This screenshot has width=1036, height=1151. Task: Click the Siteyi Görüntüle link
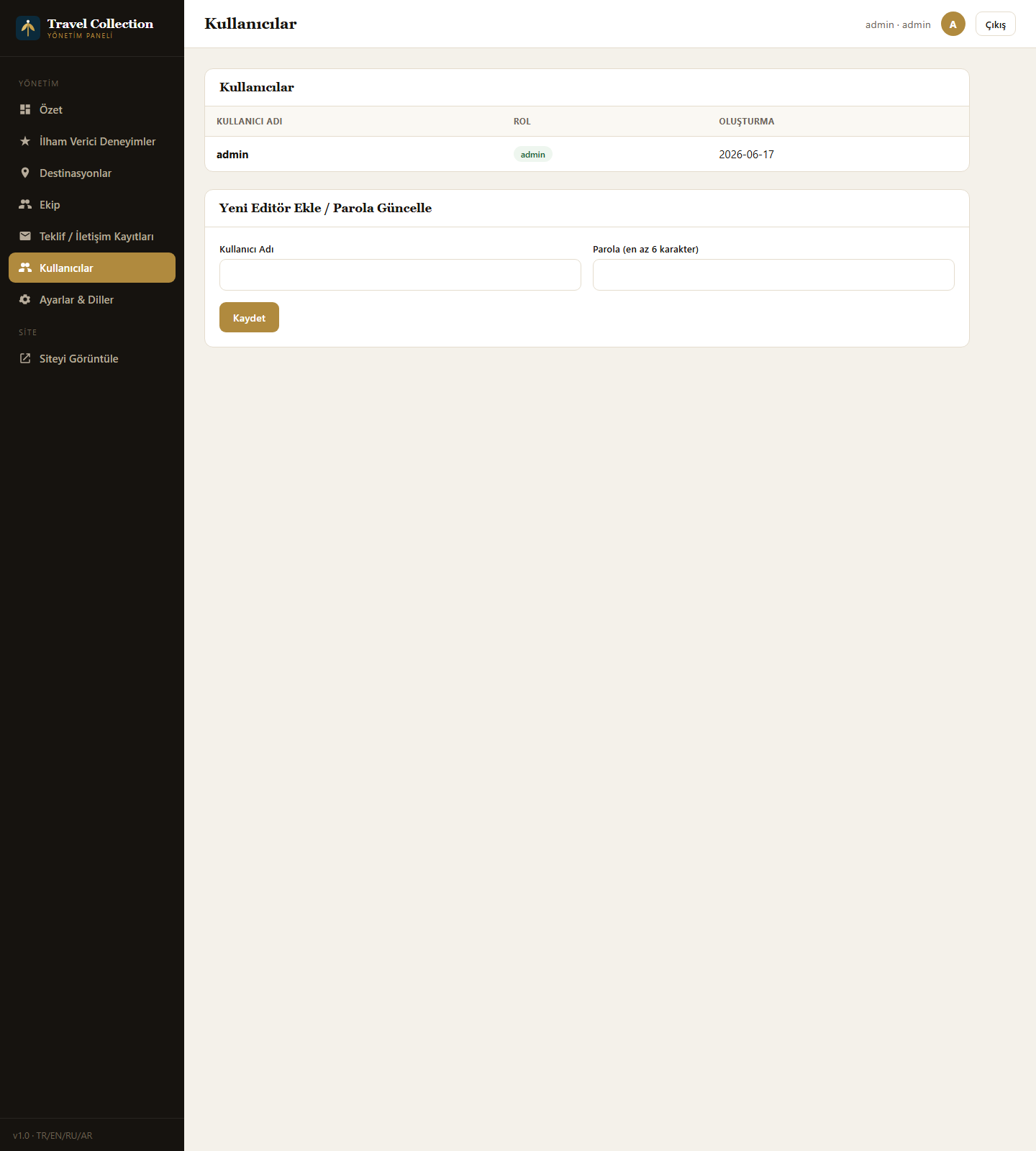coord(92,358)
